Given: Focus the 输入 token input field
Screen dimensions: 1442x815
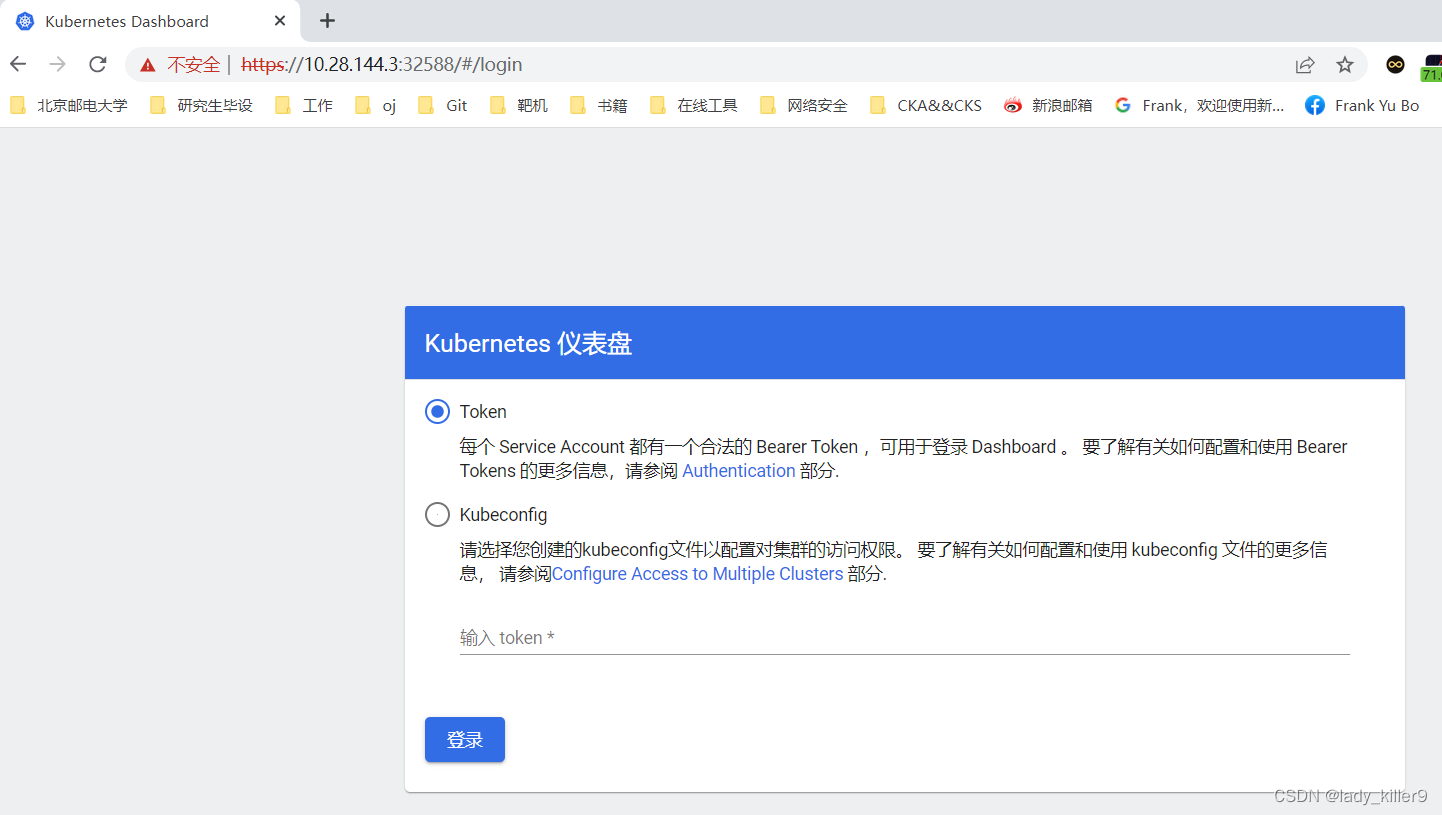Looking at the screenshot, I should tap(904, 637).
